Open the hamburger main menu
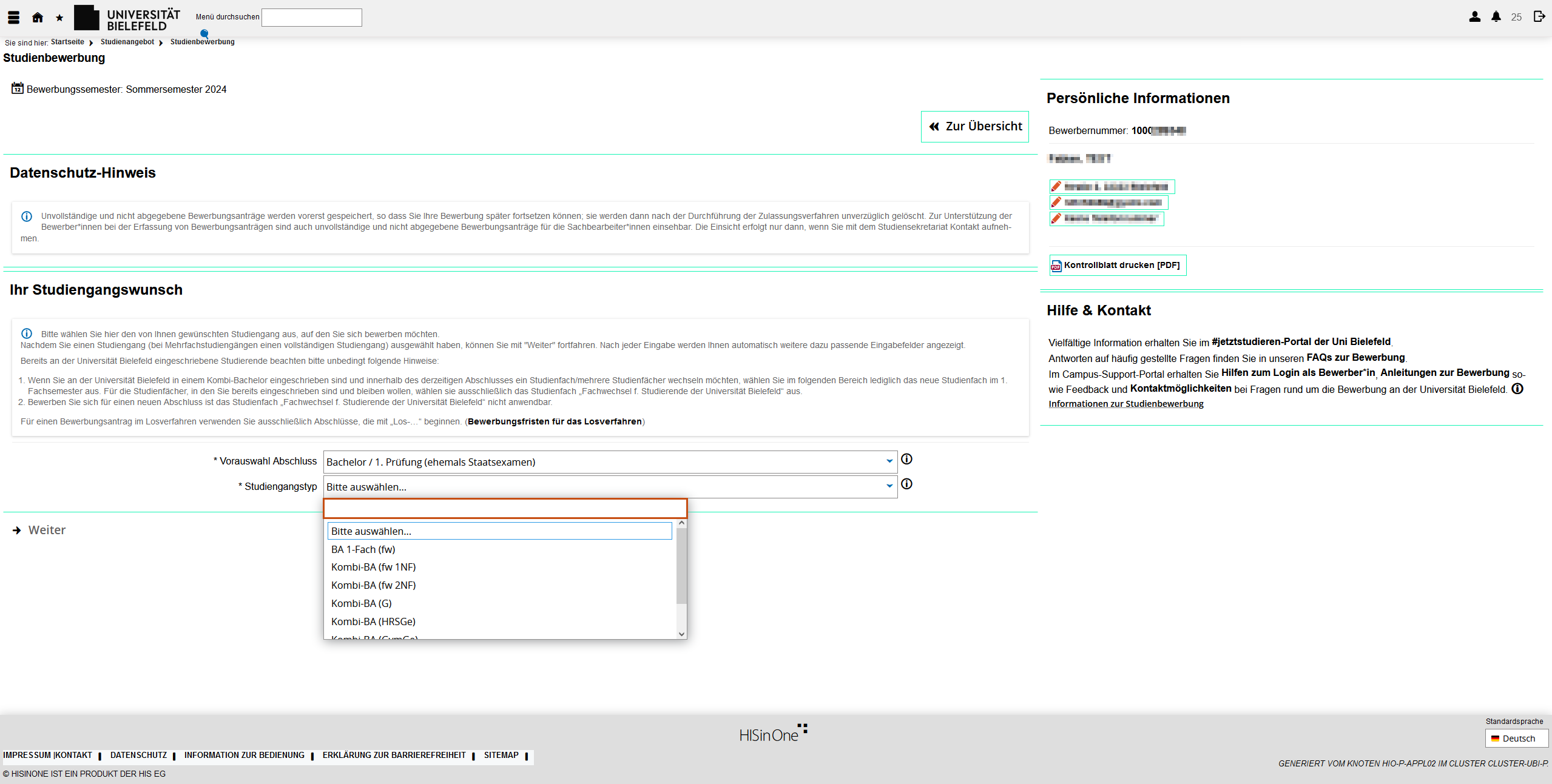This screenshot has height=784, width=1552. (13, 17)
